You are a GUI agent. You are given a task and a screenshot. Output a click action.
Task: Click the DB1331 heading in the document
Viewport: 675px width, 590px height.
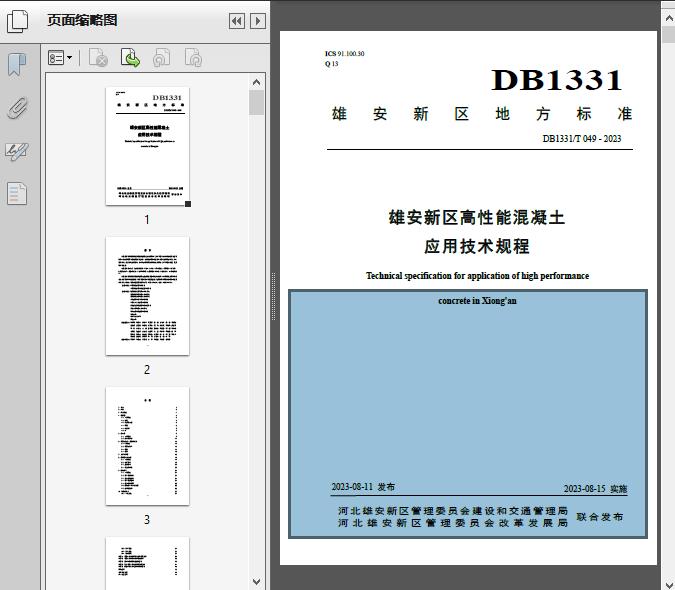click(x=557, y=80)
